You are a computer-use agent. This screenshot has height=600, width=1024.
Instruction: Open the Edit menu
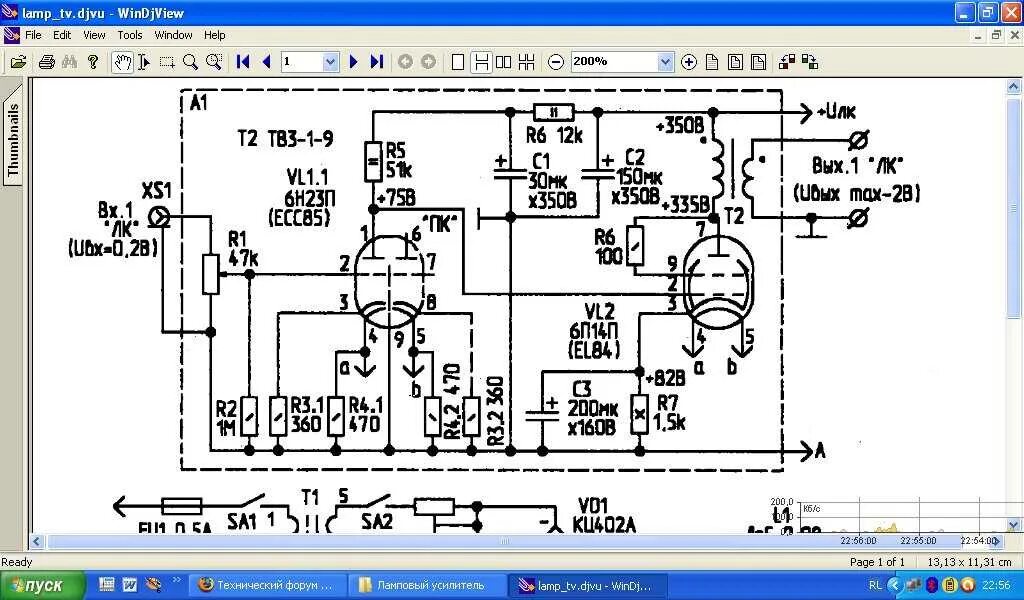62,35
